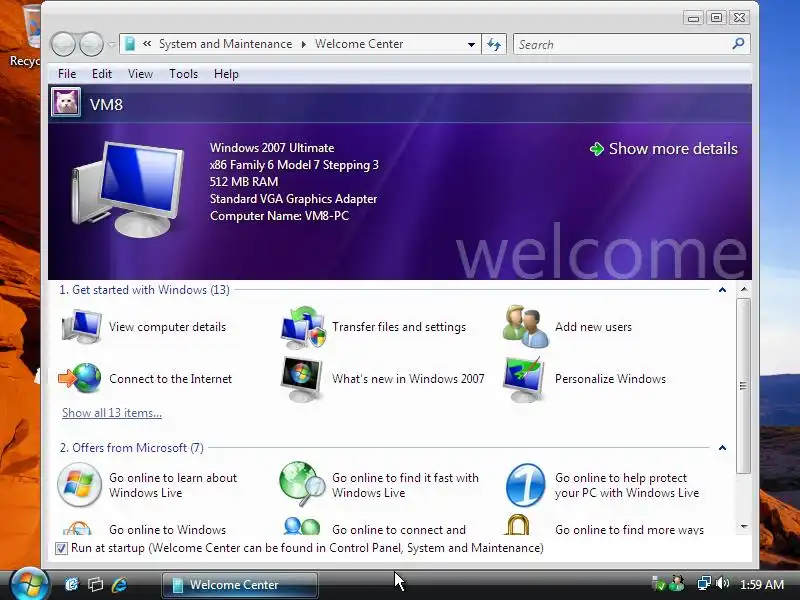Click the breadcrumb arrow after System and Maintenance
Image resolution: width=800 pixels, height=600 pixels.
coord(304,44)
